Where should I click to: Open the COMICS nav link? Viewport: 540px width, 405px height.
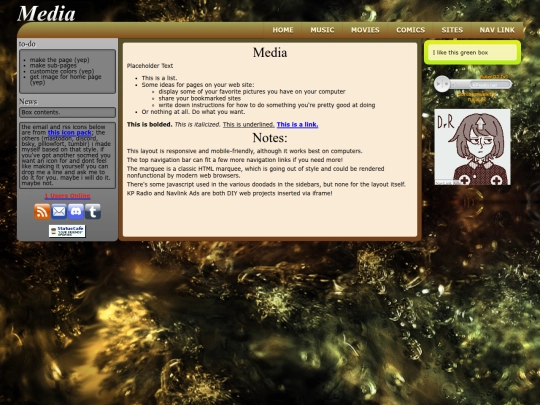tap(410, 30)
